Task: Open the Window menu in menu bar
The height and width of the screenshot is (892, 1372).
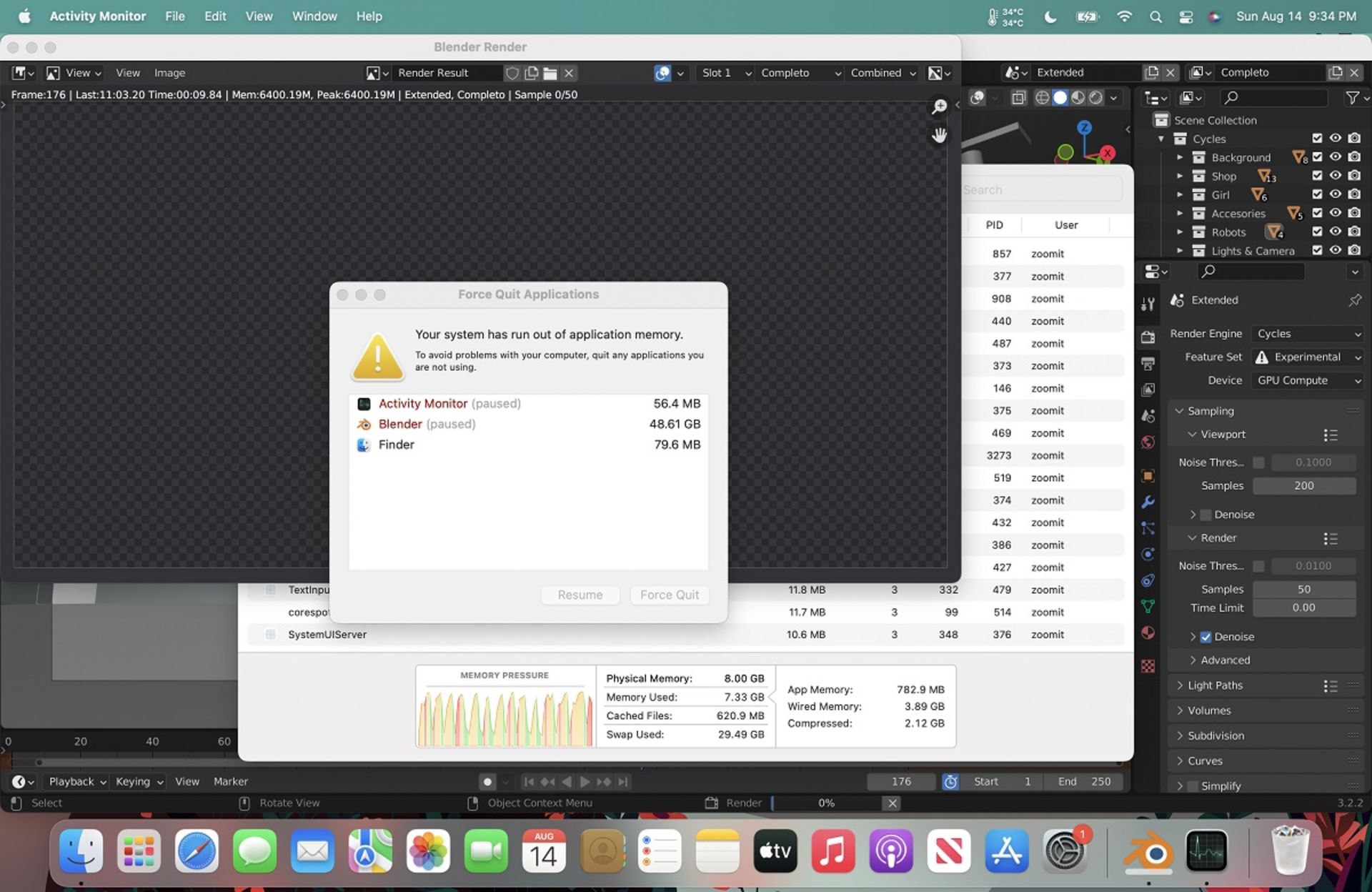Action: click(x=314, y=16)
